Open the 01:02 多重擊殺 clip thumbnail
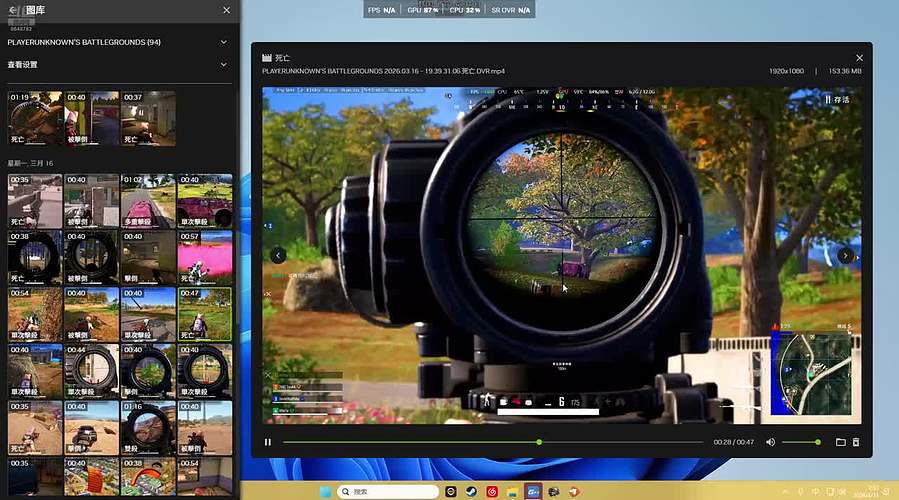Viewport: 899px width, 500px height. pyautogui.click(x=148, y=200)
